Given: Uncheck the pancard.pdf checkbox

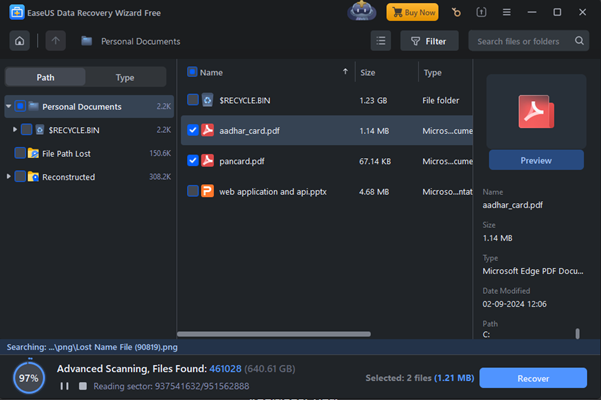Looking at the screenshot, I should (x=193, y=160).
